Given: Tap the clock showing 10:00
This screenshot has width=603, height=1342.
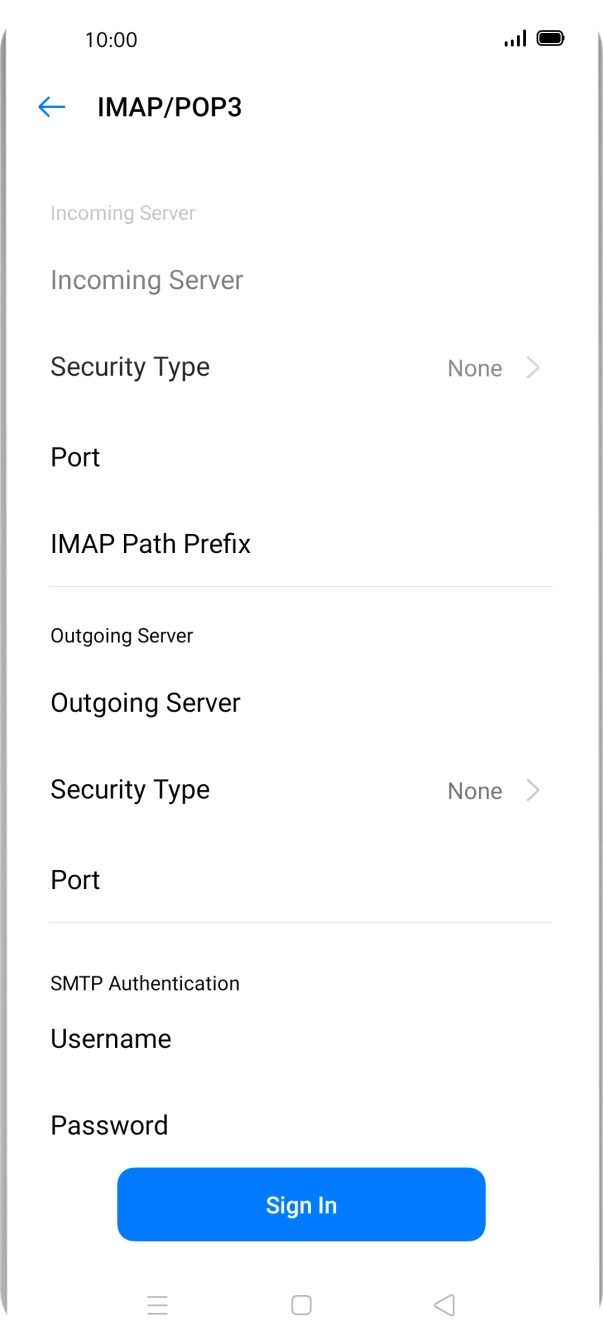Looking at the screenshot, I should click(108, 40).
